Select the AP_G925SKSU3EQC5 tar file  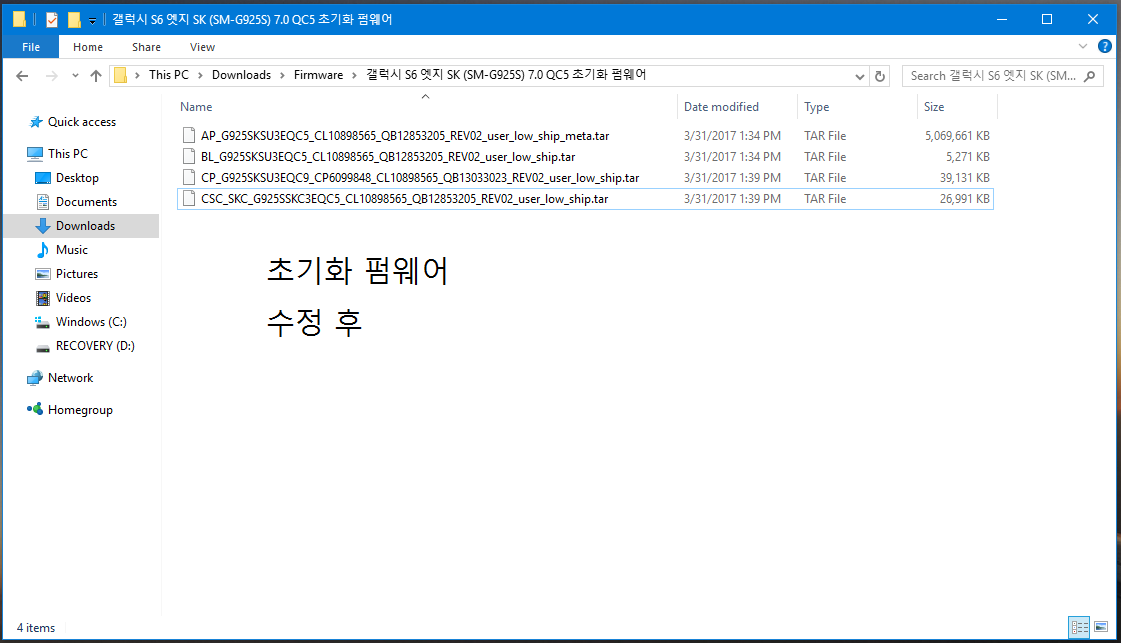point(405,136)
